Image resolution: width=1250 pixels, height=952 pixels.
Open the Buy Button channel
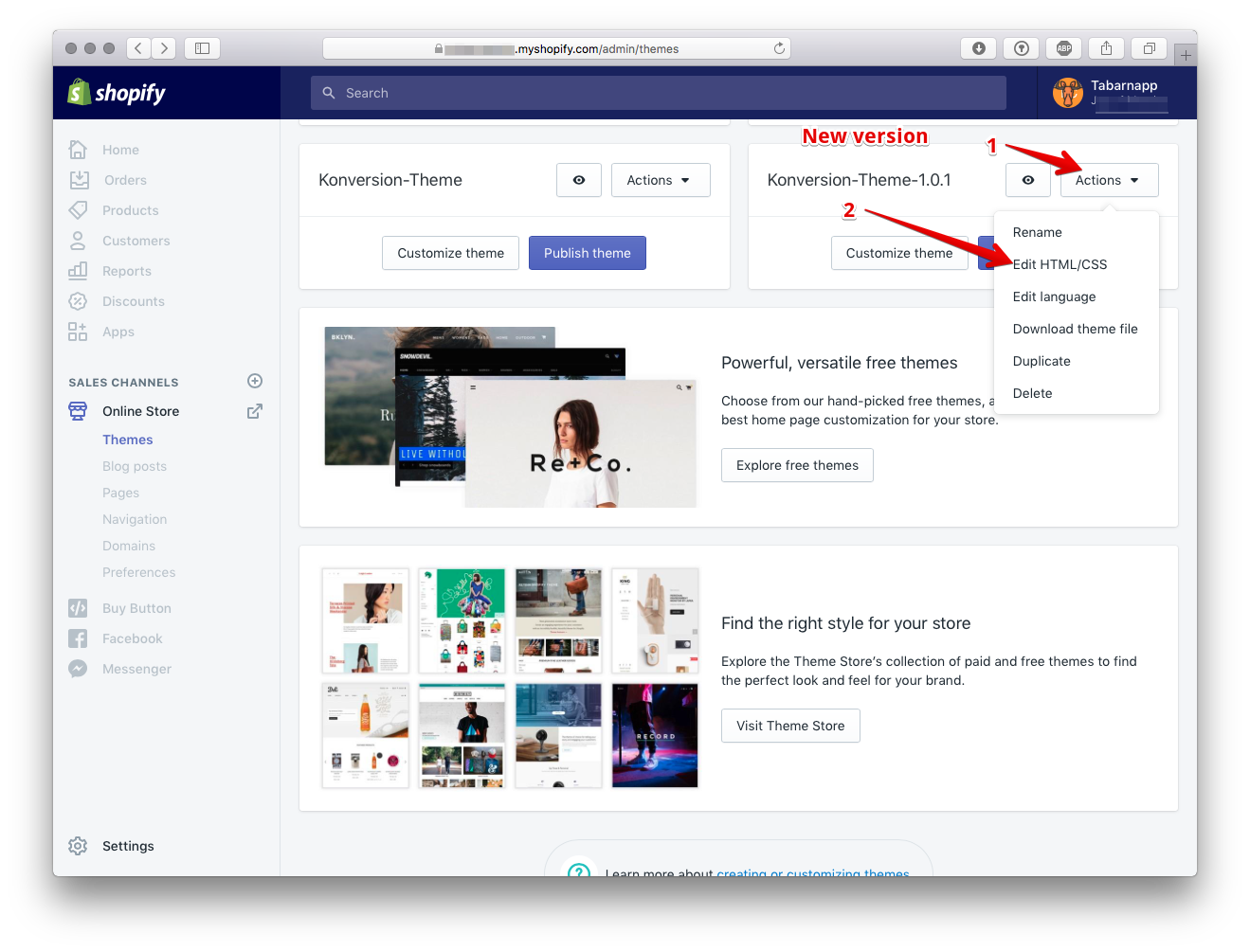136,608
